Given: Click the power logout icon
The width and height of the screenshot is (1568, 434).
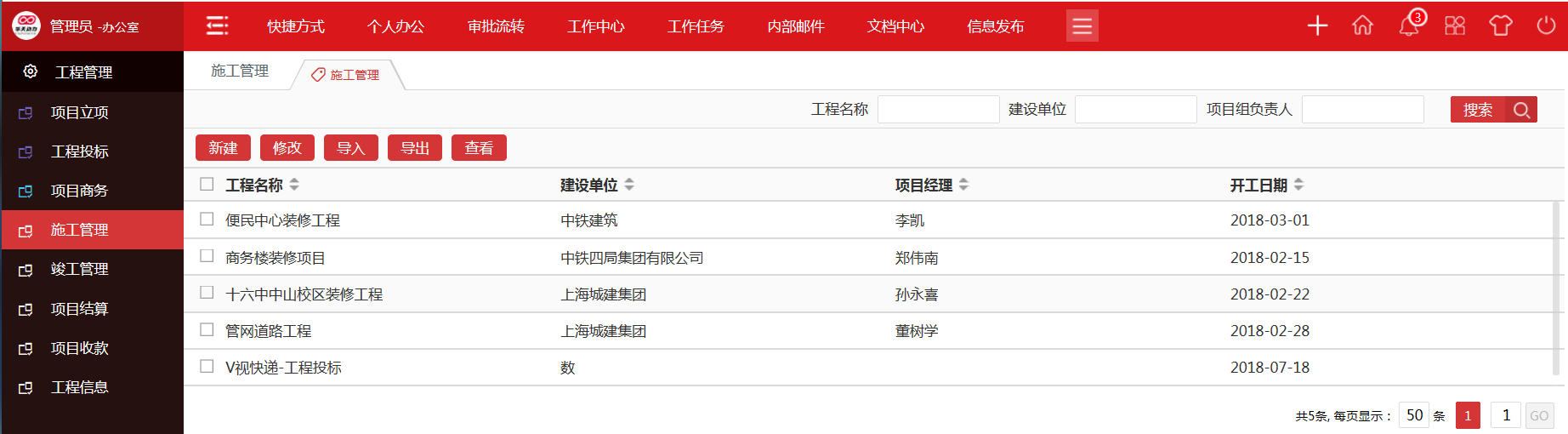Looking at the screenshot, I should (x=1546, y=26).
